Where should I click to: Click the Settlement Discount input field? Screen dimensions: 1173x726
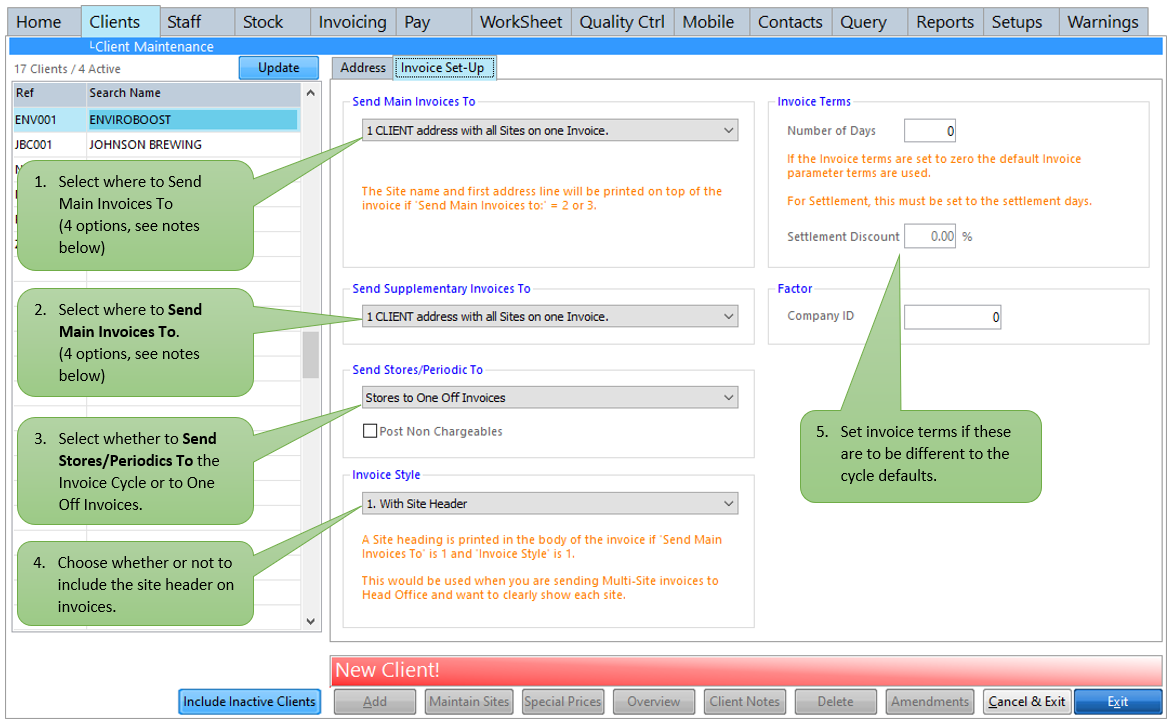[929, 235]
